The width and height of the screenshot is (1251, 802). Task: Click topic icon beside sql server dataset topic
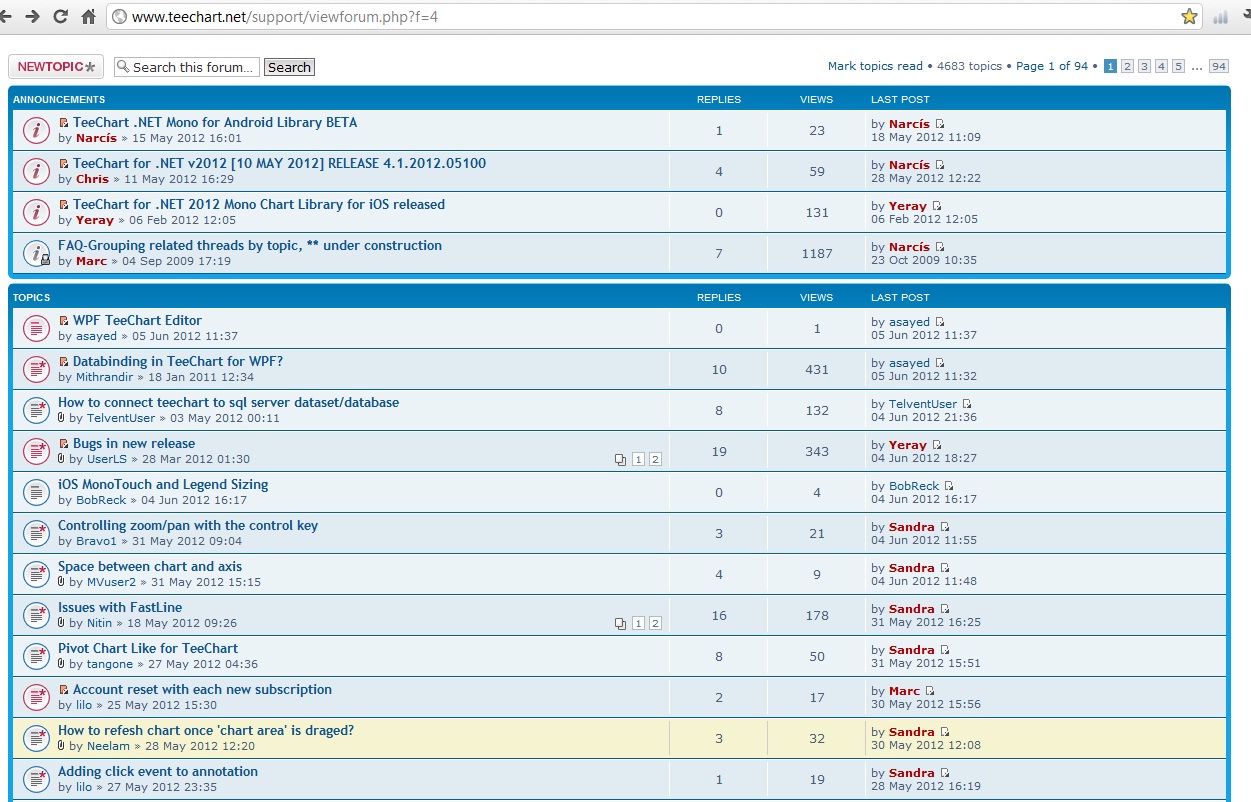click(x=36, y=410)
